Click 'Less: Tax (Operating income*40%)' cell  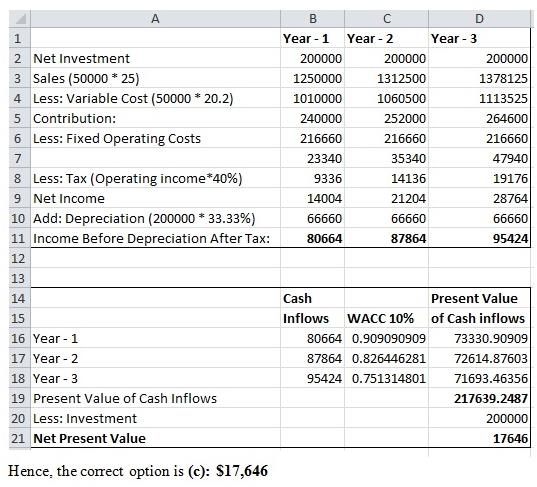155,178
